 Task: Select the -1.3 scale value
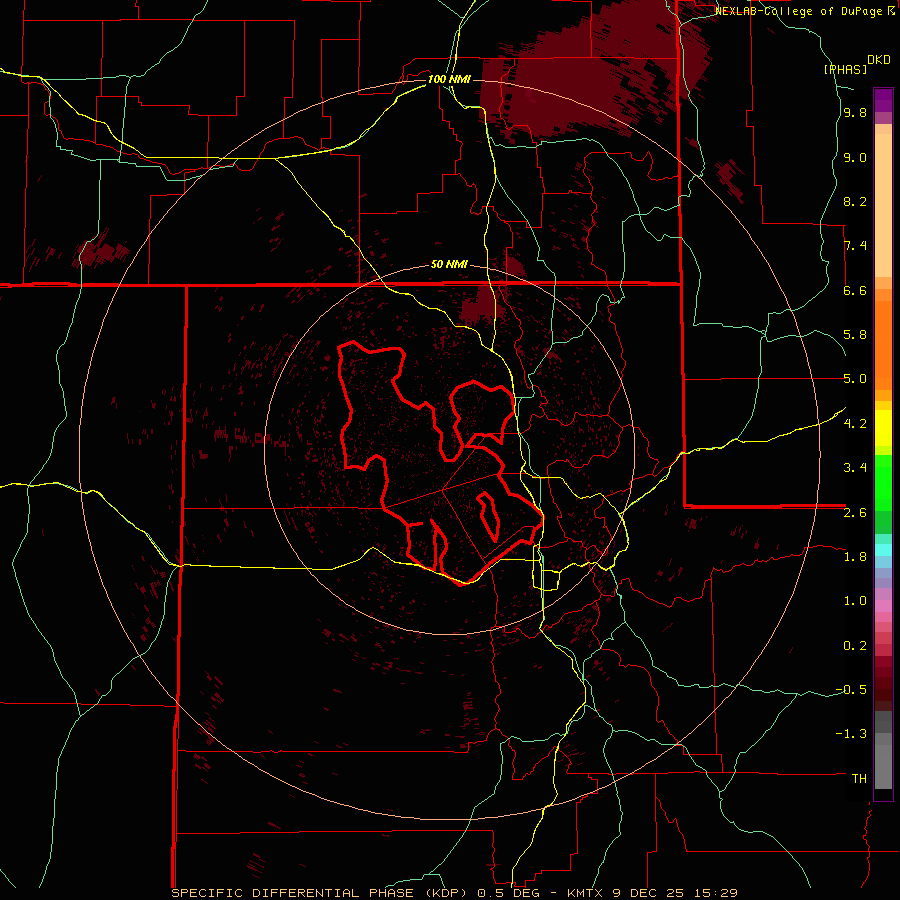851,734
